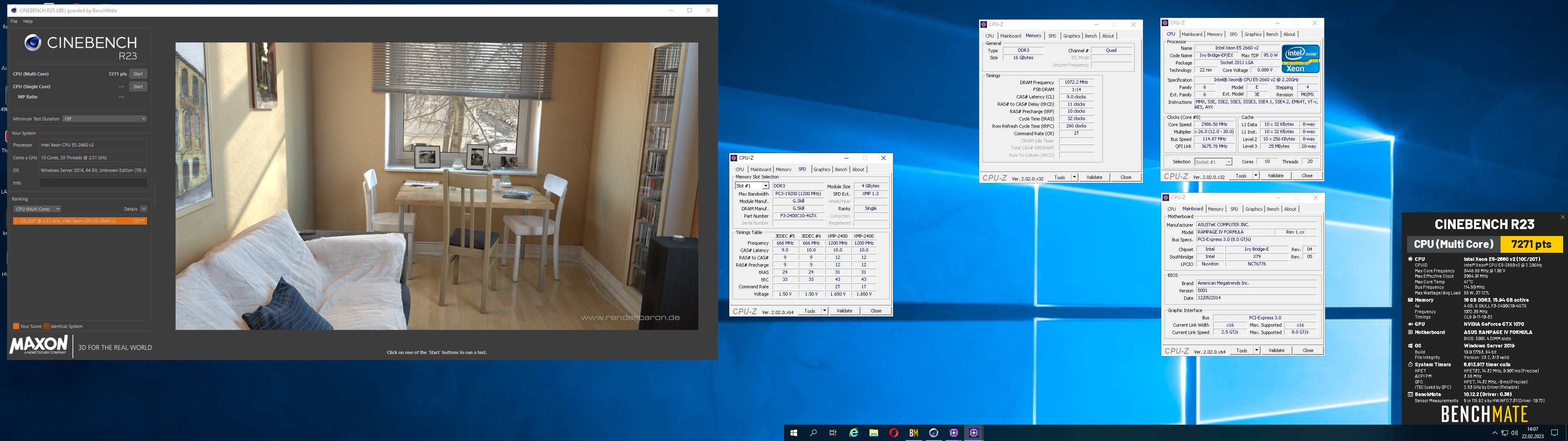Close the BenchMate result overlay with X

[1563, 217]
